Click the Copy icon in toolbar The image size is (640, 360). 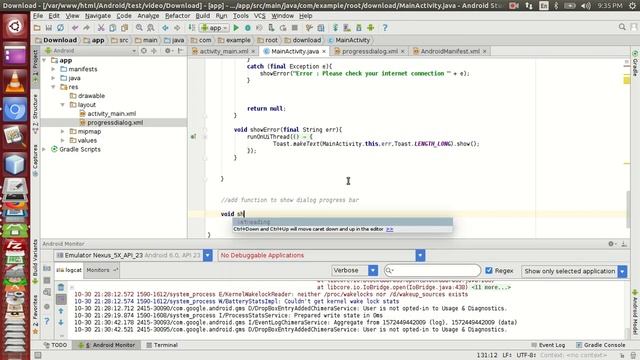pyautogui.click(x=113, y=28)
